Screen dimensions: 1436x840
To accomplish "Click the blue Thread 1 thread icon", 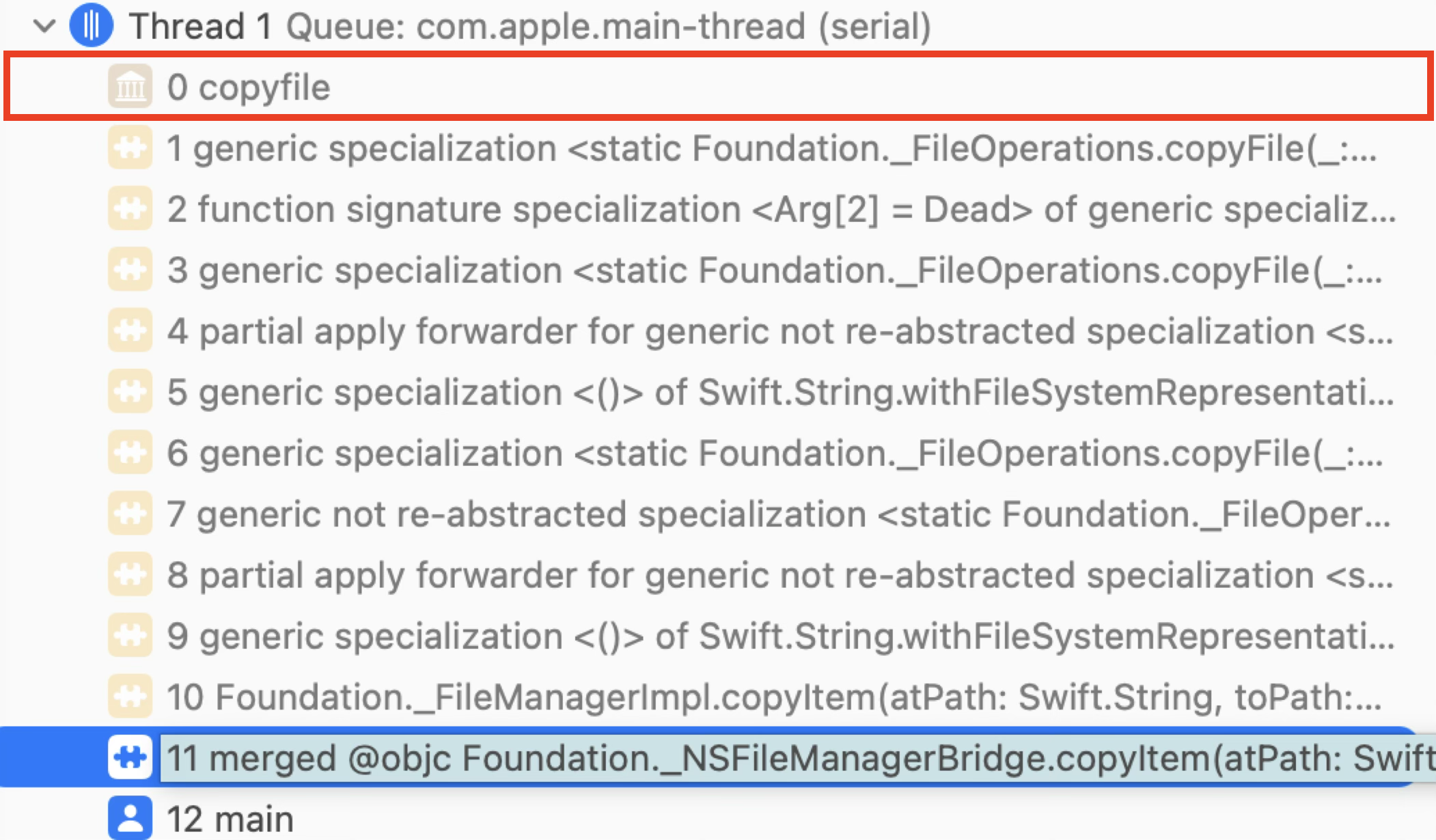I will click(92, 25).
